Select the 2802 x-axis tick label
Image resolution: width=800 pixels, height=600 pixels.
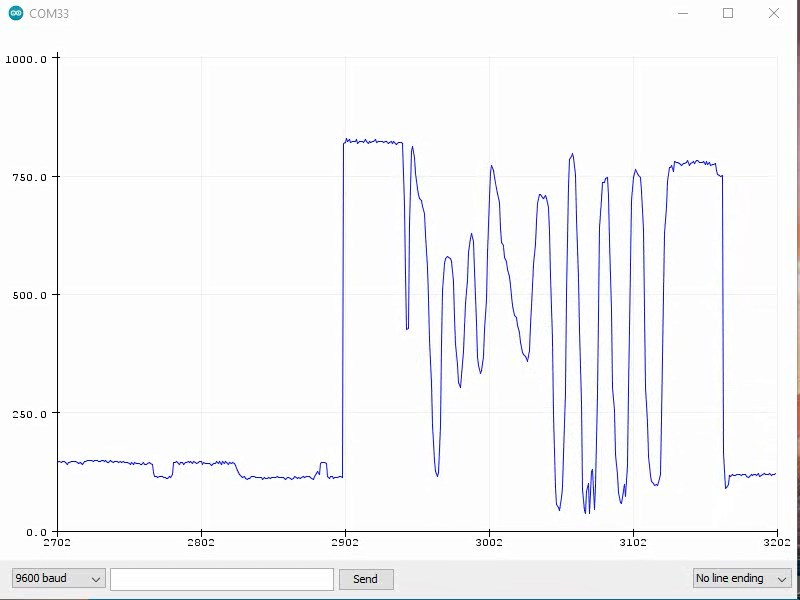coord(201,543)
